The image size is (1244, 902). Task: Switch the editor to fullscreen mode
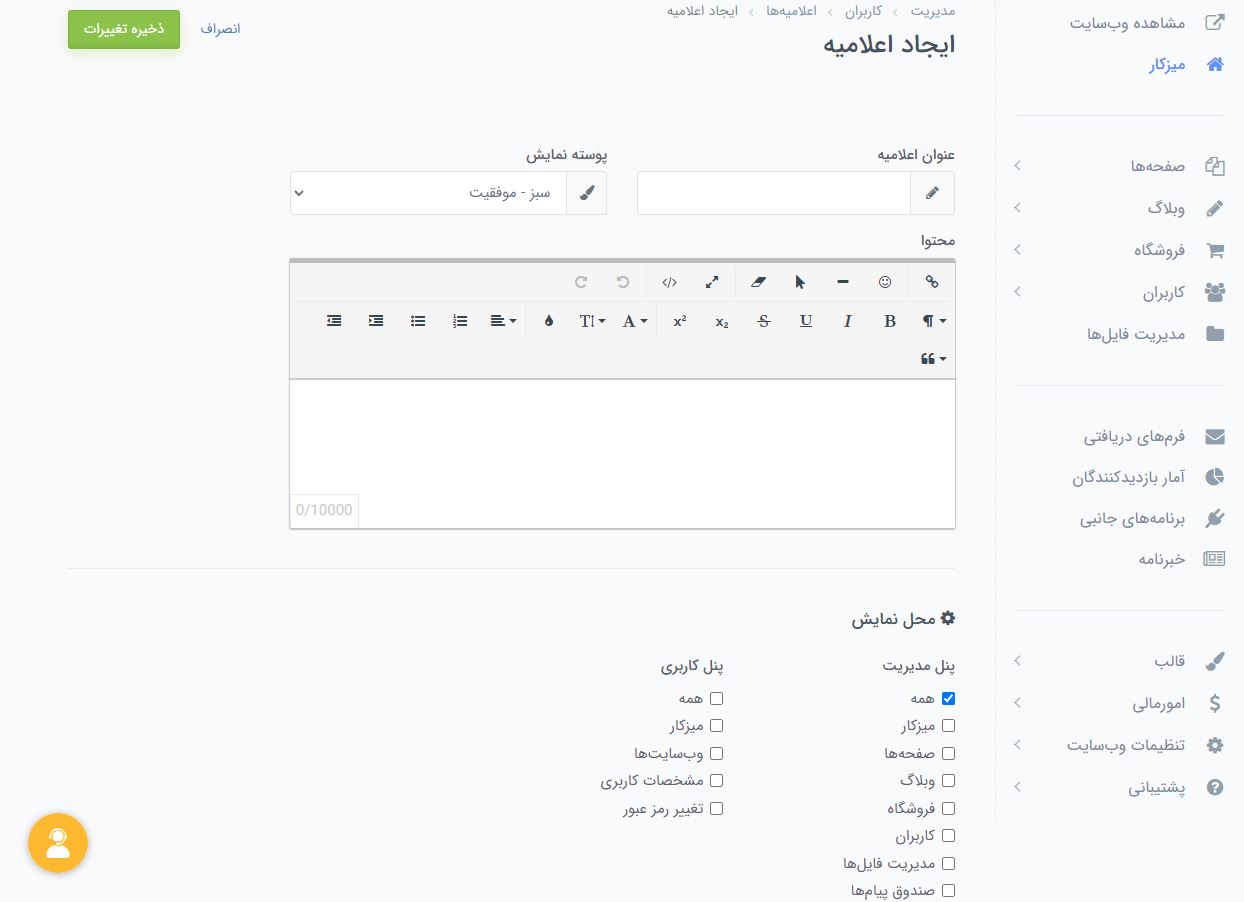pyautogui.click(x=712, y=282)
